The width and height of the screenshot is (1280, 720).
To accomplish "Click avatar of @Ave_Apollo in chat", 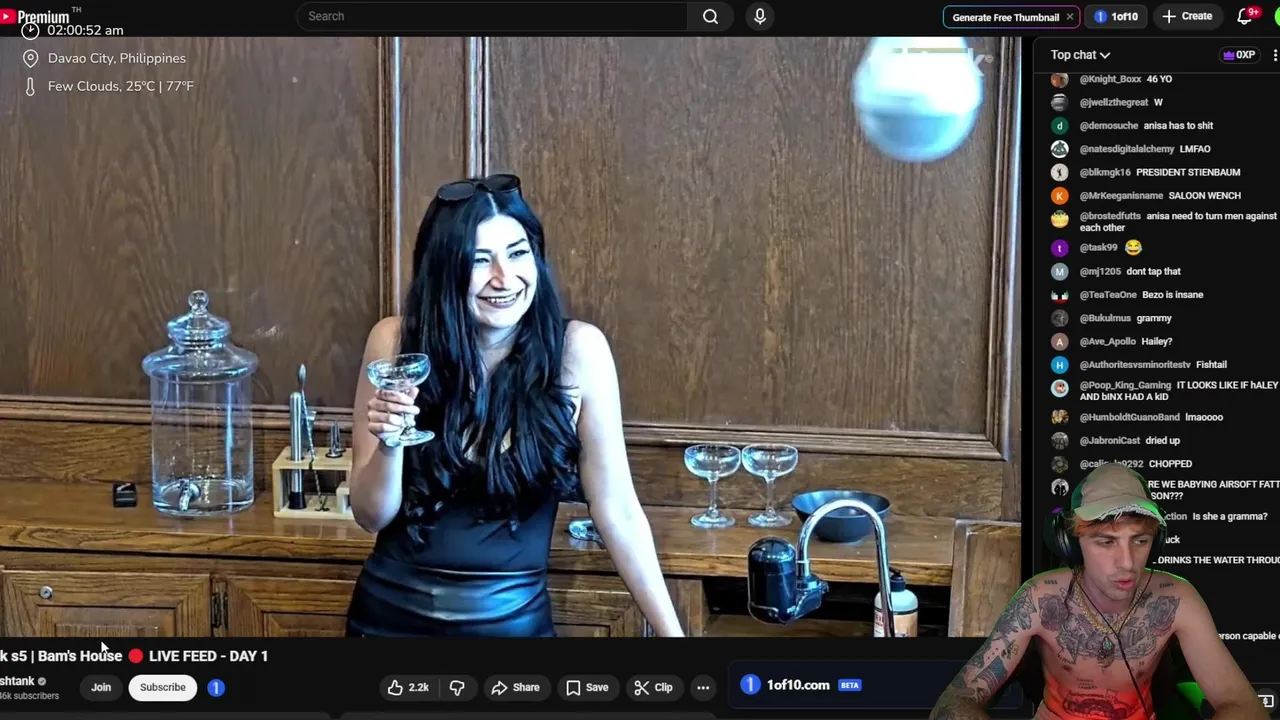I will (1060, 342).
